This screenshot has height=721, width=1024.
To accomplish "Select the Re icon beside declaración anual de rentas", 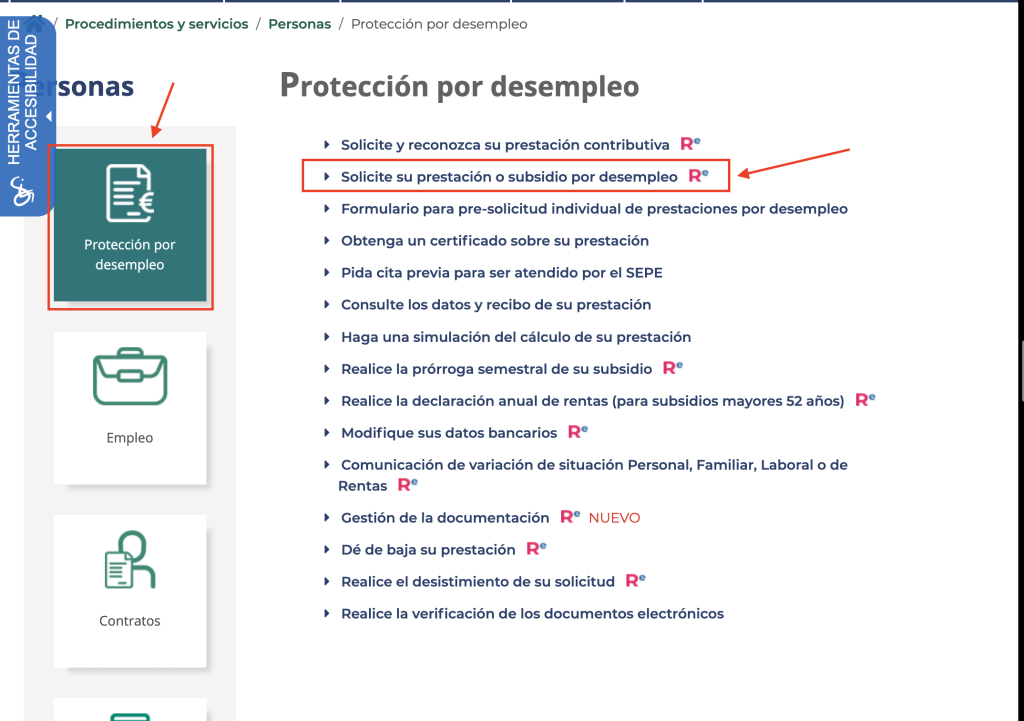I will point(864,400).
